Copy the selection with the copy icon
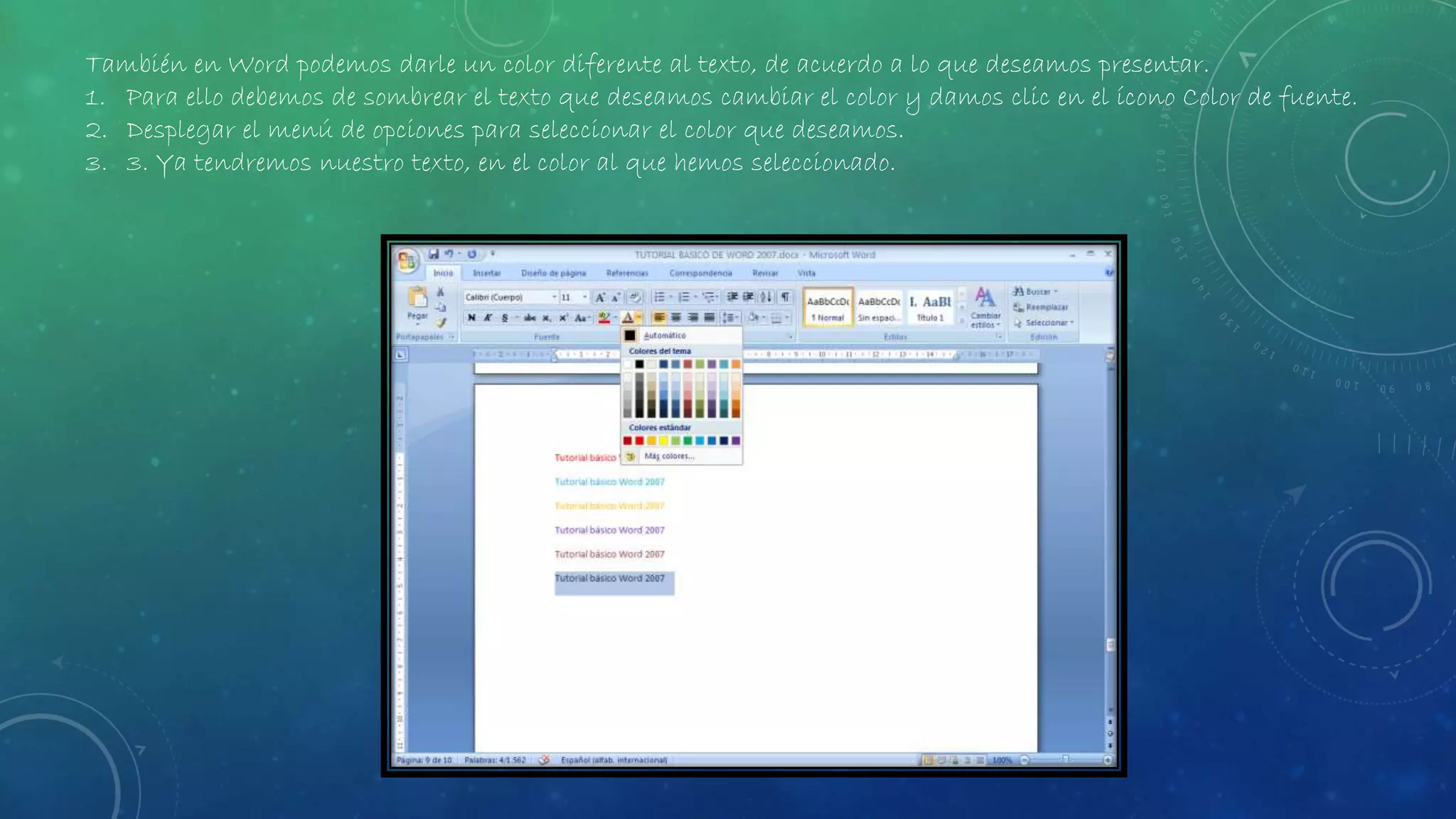Viewport: 1456px width, 819px height. click(x=441, y=307)
